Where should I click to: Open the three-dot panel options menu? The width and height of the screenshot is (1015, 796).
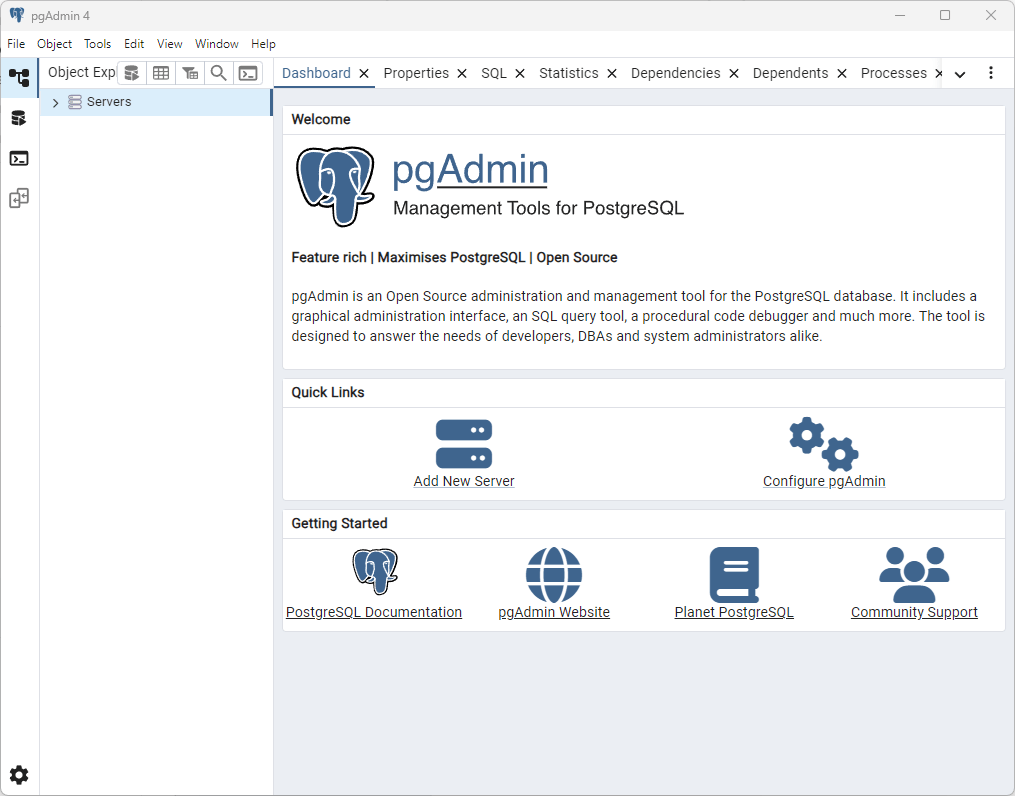(x=991, y=73)
